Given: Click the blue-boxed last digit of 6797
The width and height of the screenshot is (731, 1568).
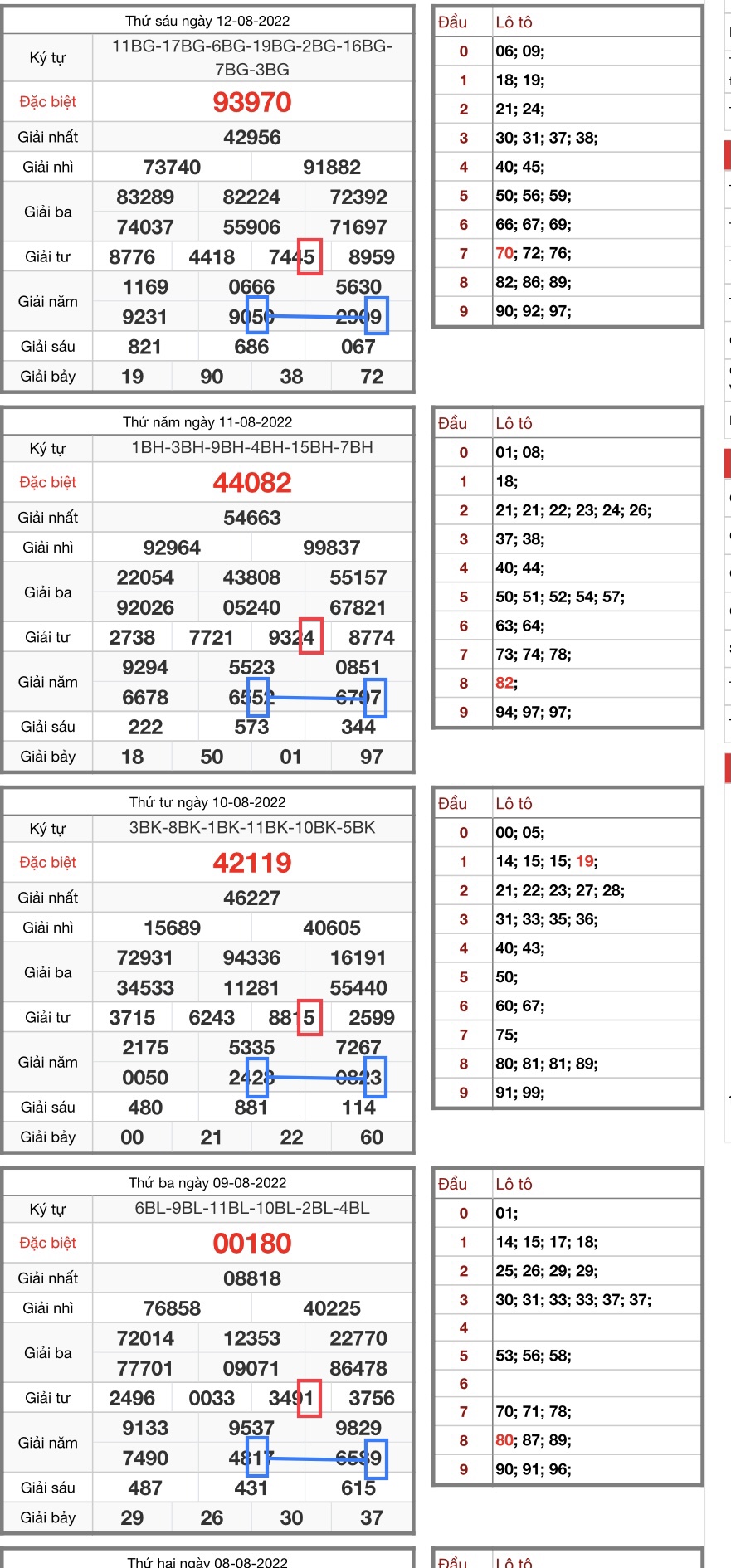Looking at the screenshot, I should tap(375, 698).
